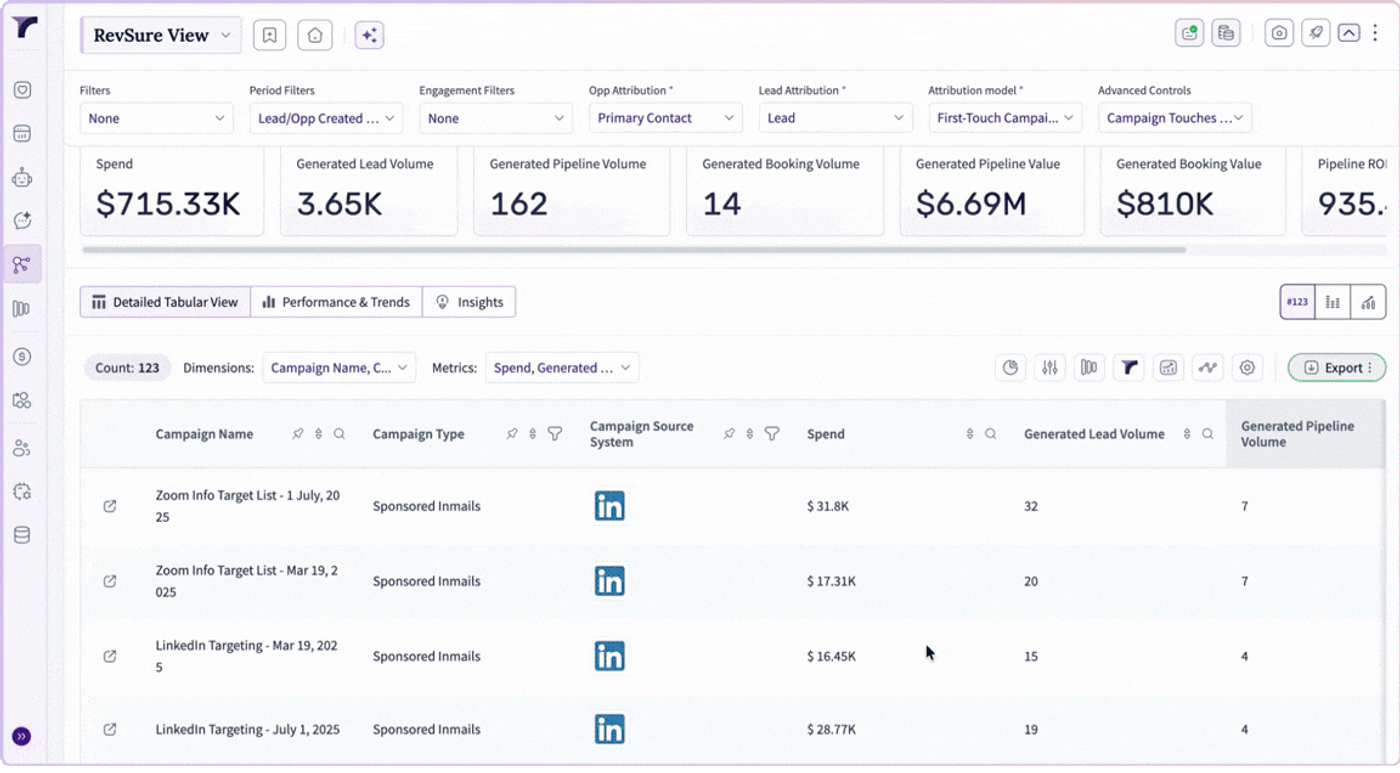Screen dimensions: 1400x773
Task: Open the Period Filters dropdown
Action: coord(326,118)
